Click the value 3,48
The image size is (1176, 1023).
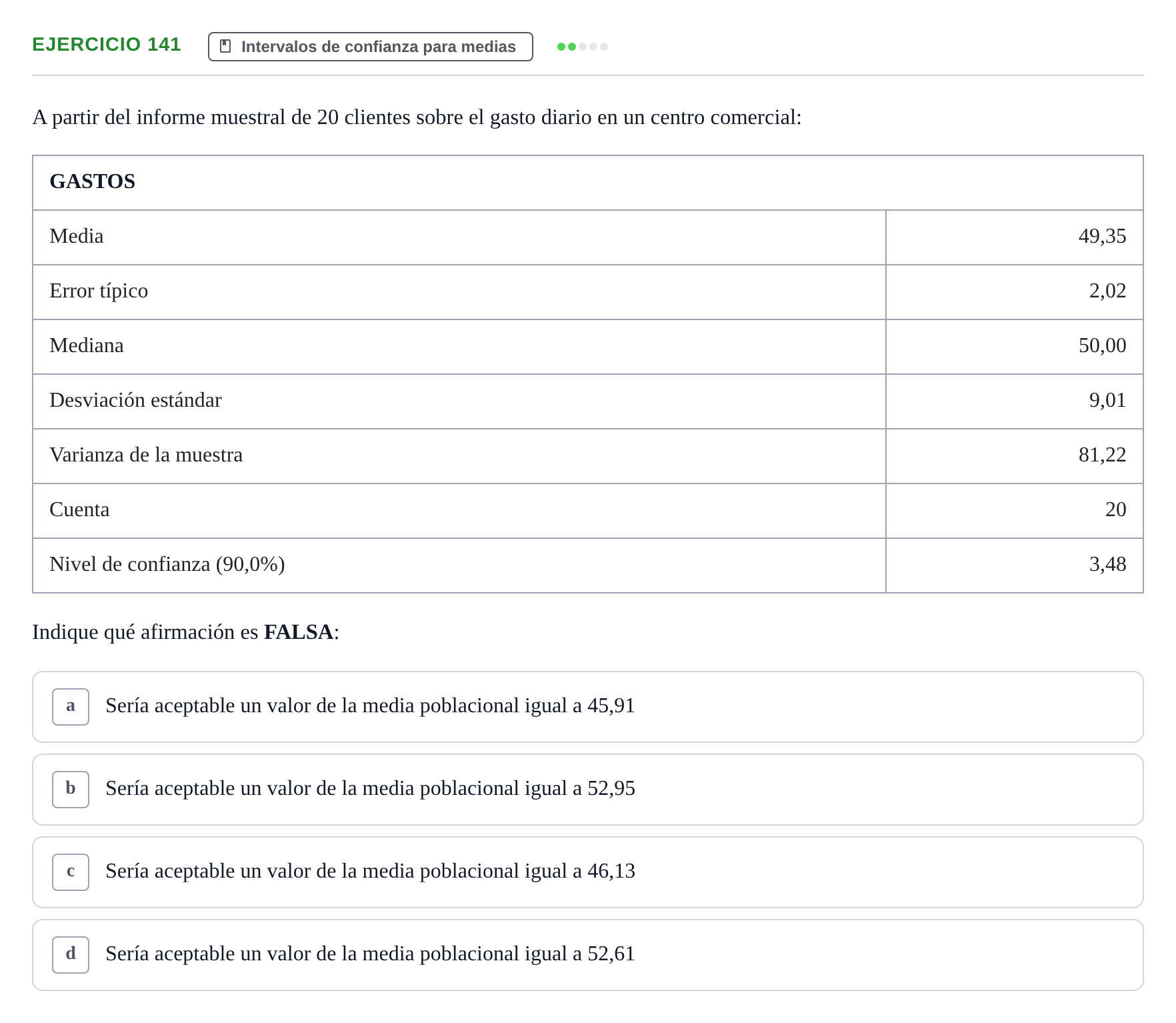(1107, 564)
